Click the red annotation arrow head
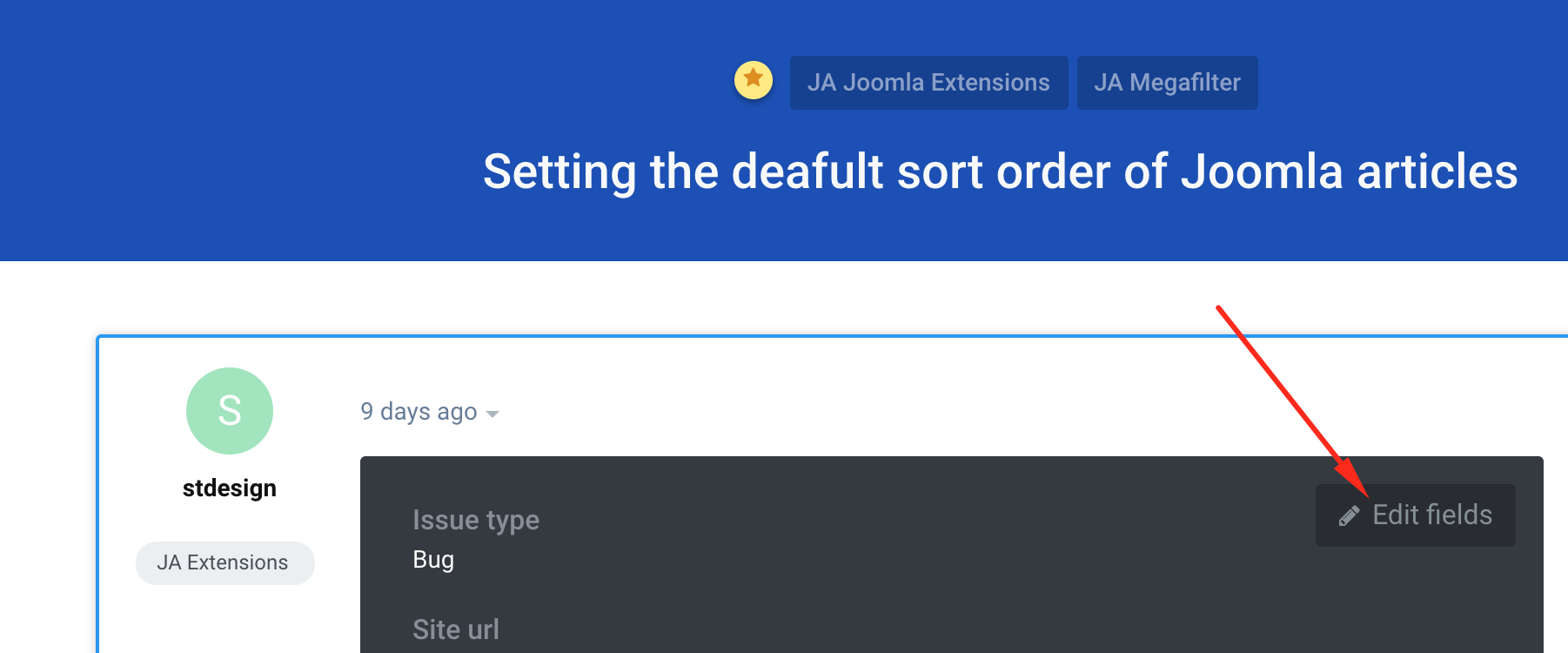 [x=1356, y=484]
